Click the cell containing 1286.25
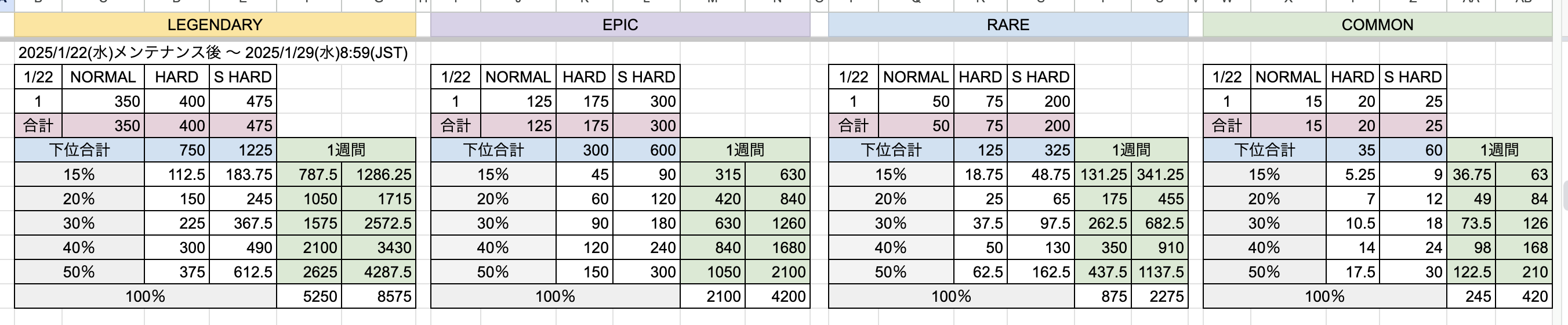 (x=378, y=175)
